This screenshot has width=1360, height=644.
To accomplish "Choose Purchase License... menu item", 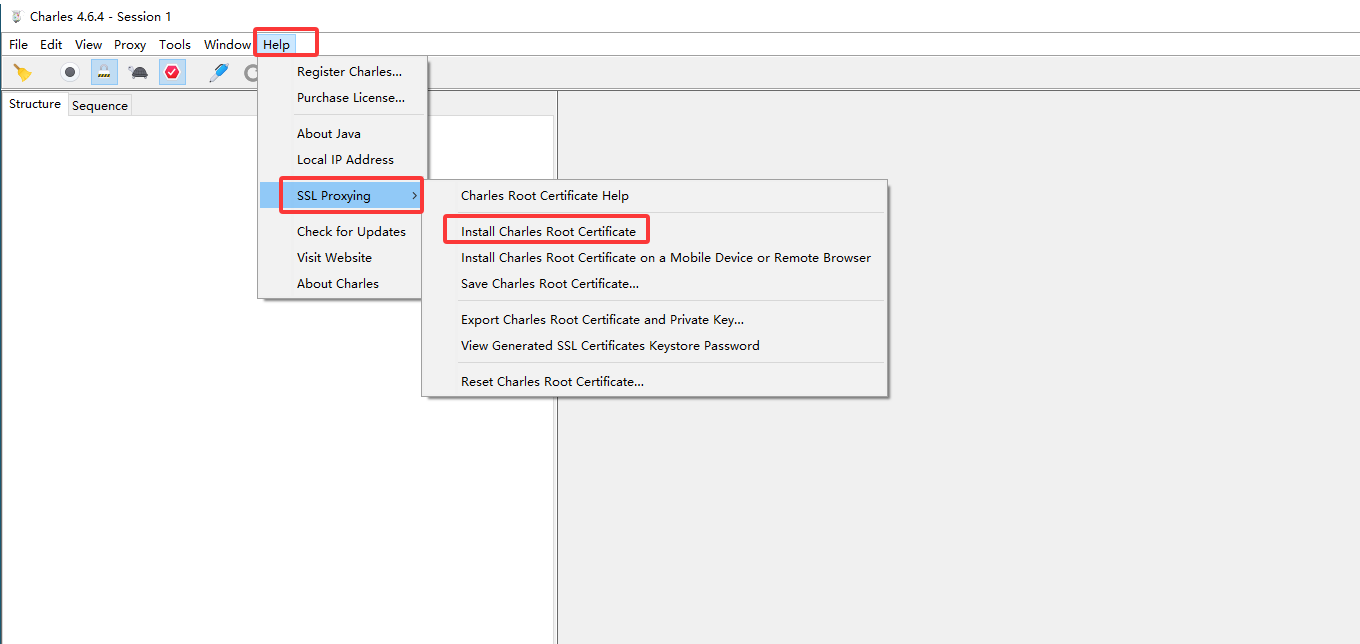I will 343,98.
